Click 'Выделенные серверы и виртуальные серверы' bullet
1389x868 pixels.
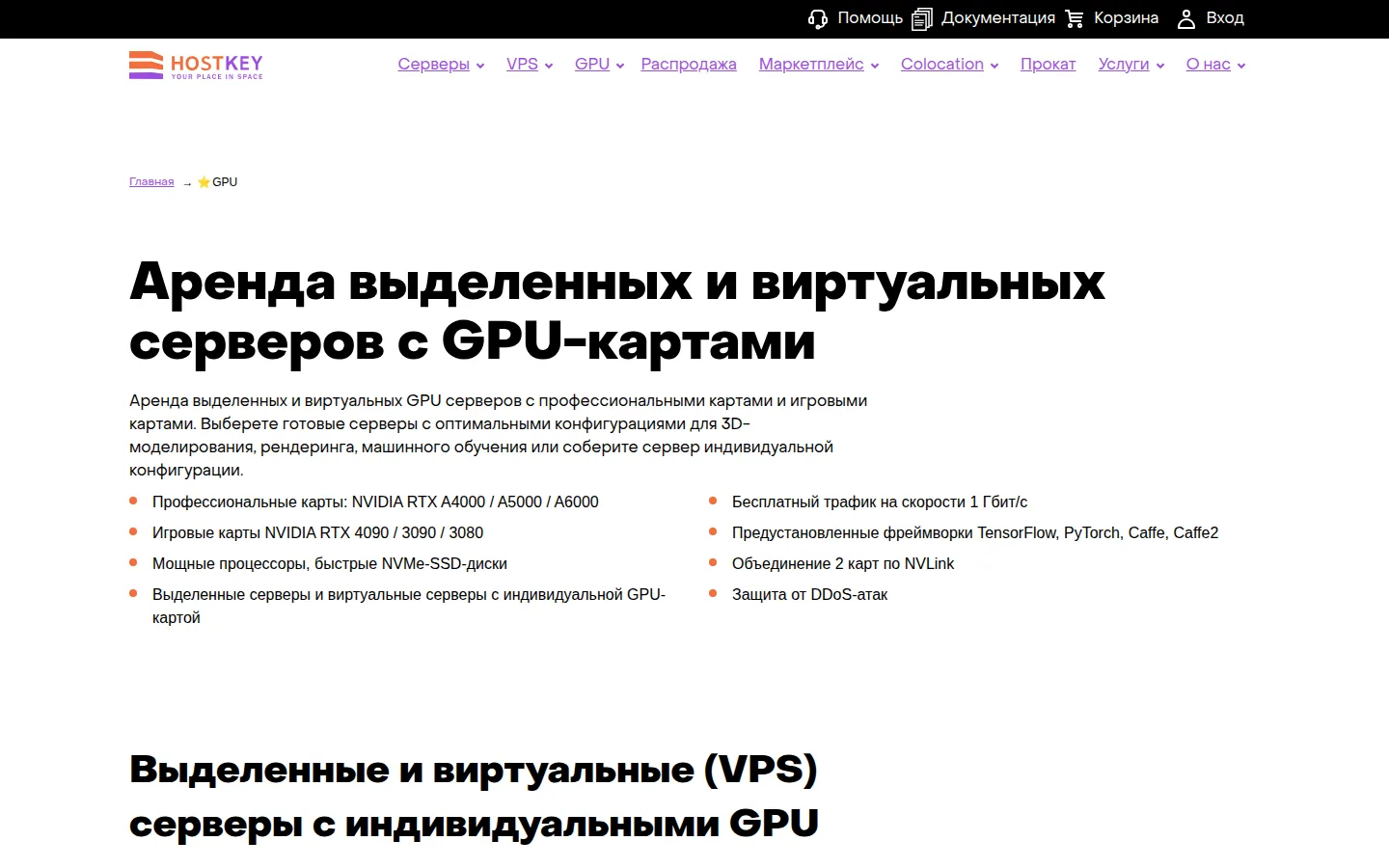(x=409, y=606)
